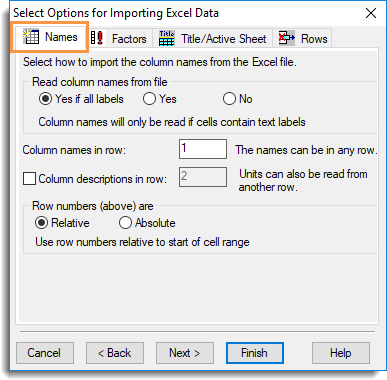387x380 pixels.
Task: Open Help for this dialog
Action: coord(341,353)
